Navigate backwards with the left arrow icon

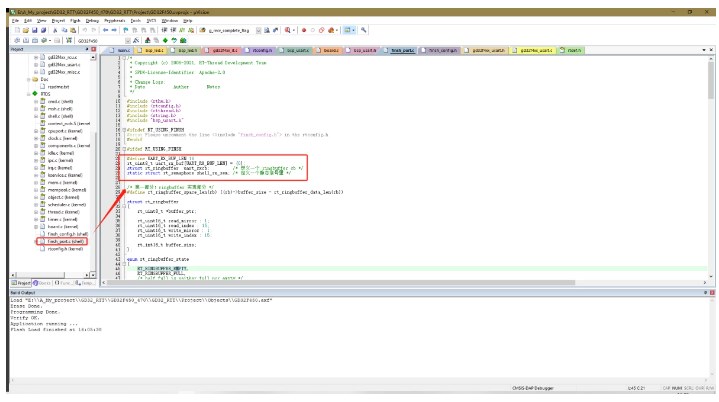coord(105,30)
